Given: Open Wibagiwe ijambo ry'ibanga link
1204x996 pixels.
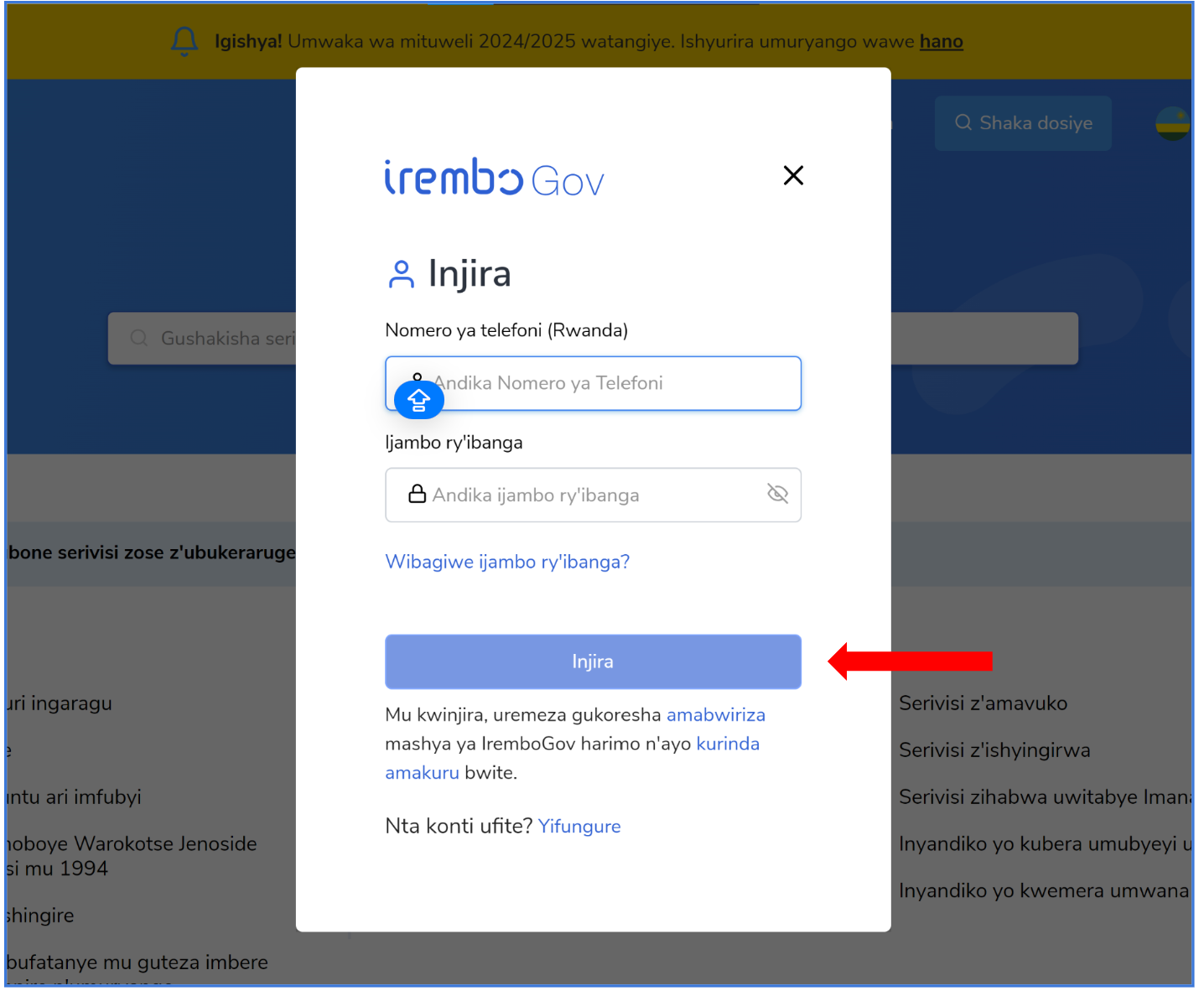Looking at the screenshot, I should tap(507, 562).
